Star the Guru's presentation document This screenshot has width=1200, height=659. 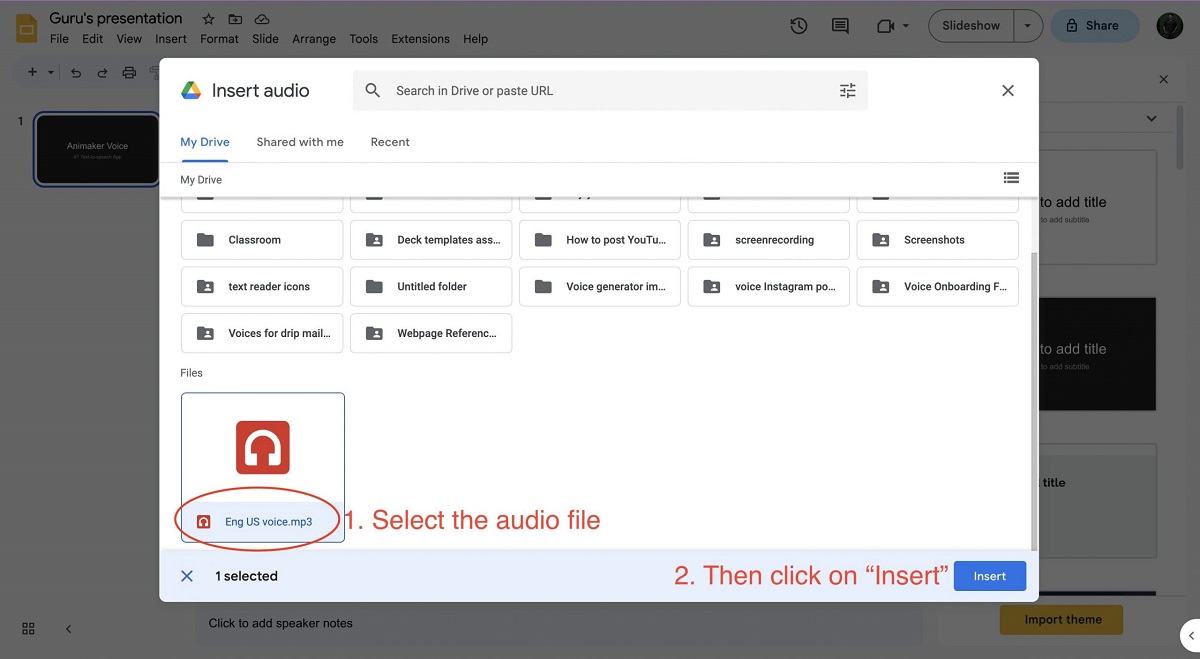pyautogui.click(x=208, y=19)
